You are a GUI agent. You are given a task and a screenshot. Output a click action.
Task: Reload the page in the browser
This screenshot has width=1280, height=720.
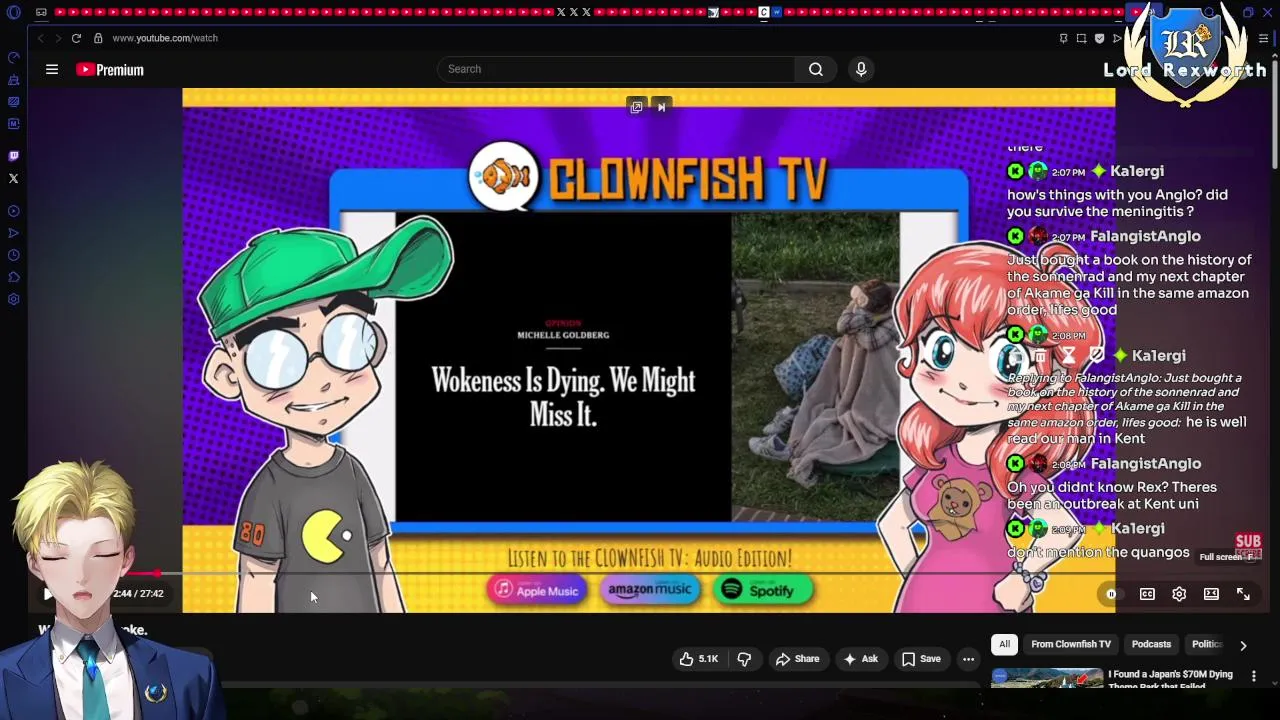click(76, 38)
